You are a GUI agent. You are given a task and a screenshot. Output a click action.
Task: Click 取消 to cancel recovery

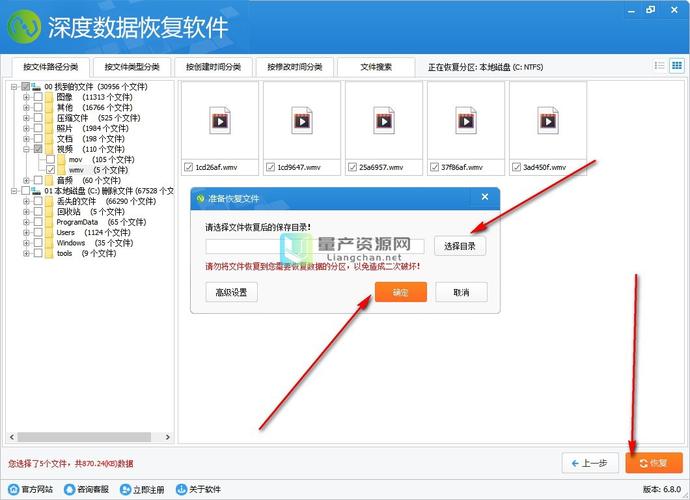462,292
